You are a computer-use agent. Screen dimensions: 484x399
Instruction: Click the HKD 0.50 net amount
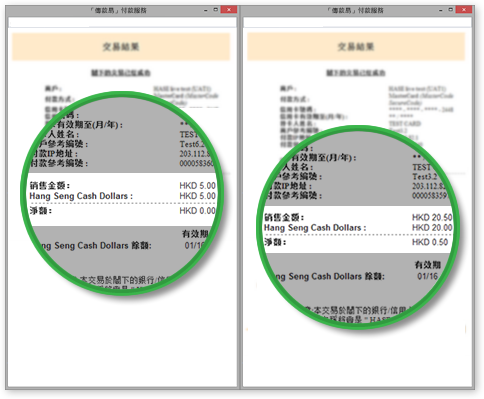430,242
